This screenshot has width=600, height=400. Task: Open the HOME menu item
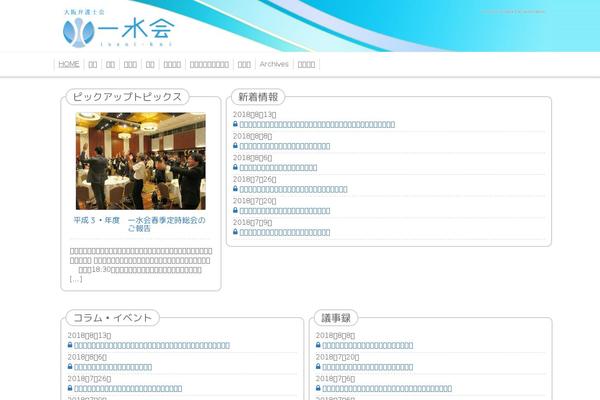69,64
